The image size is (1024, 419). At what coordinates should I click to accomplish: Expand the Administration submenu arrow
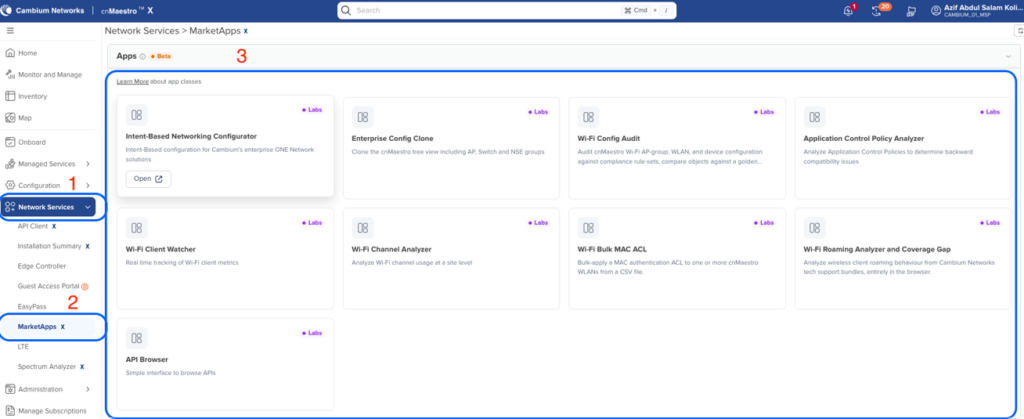(x=88, y=389)
